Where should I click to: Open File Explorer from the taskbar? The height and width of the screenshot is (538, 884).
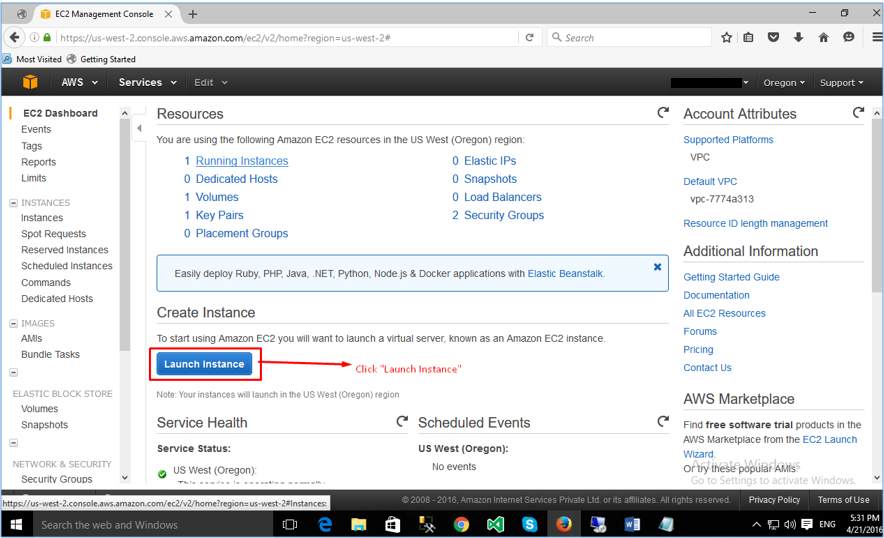[359, 525]
